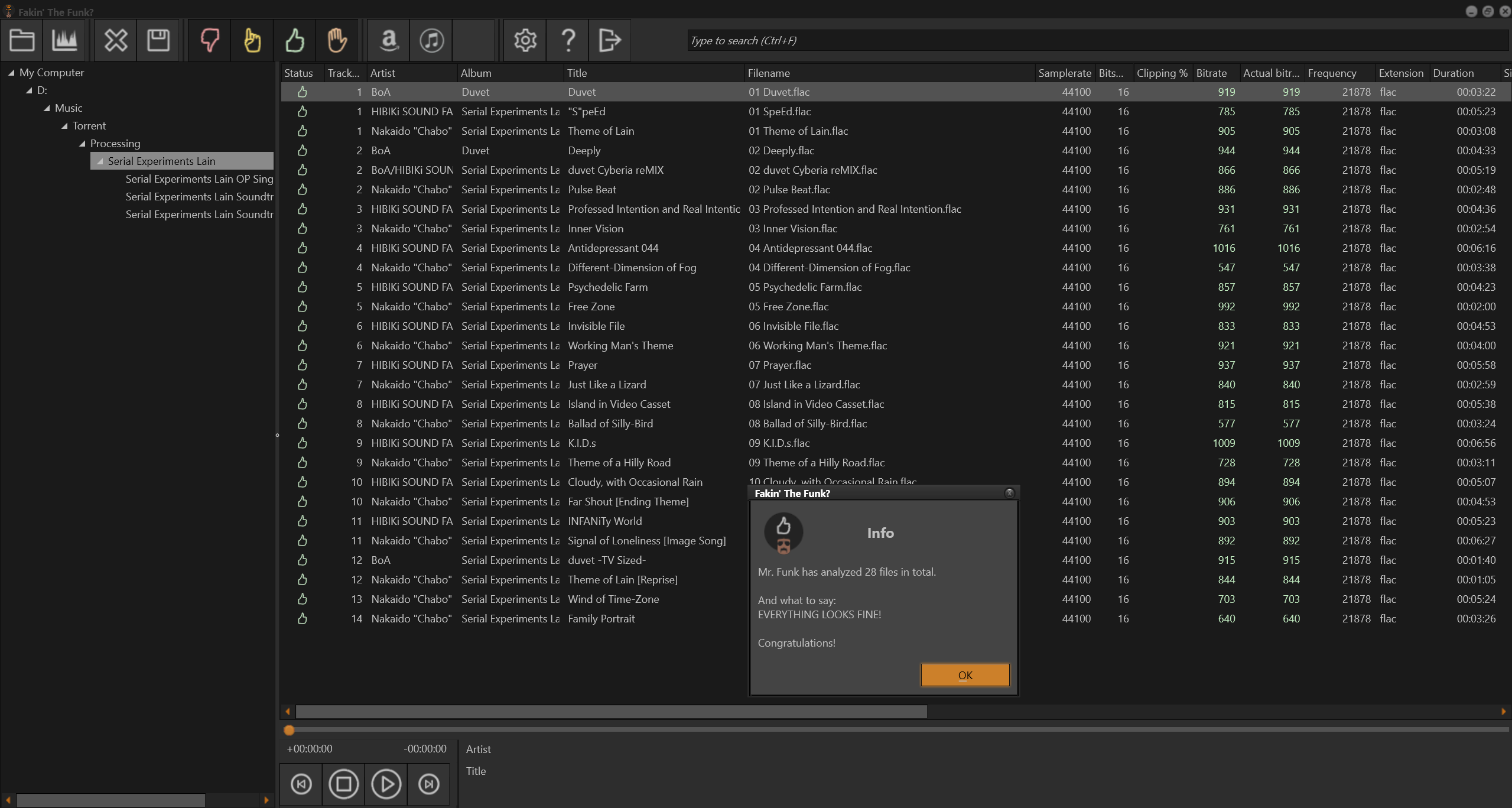The height and width of the screenshot is (808, 1512).
Task: Click the spectrum analyzer toolbar icon
Action: tap(64, 40)
